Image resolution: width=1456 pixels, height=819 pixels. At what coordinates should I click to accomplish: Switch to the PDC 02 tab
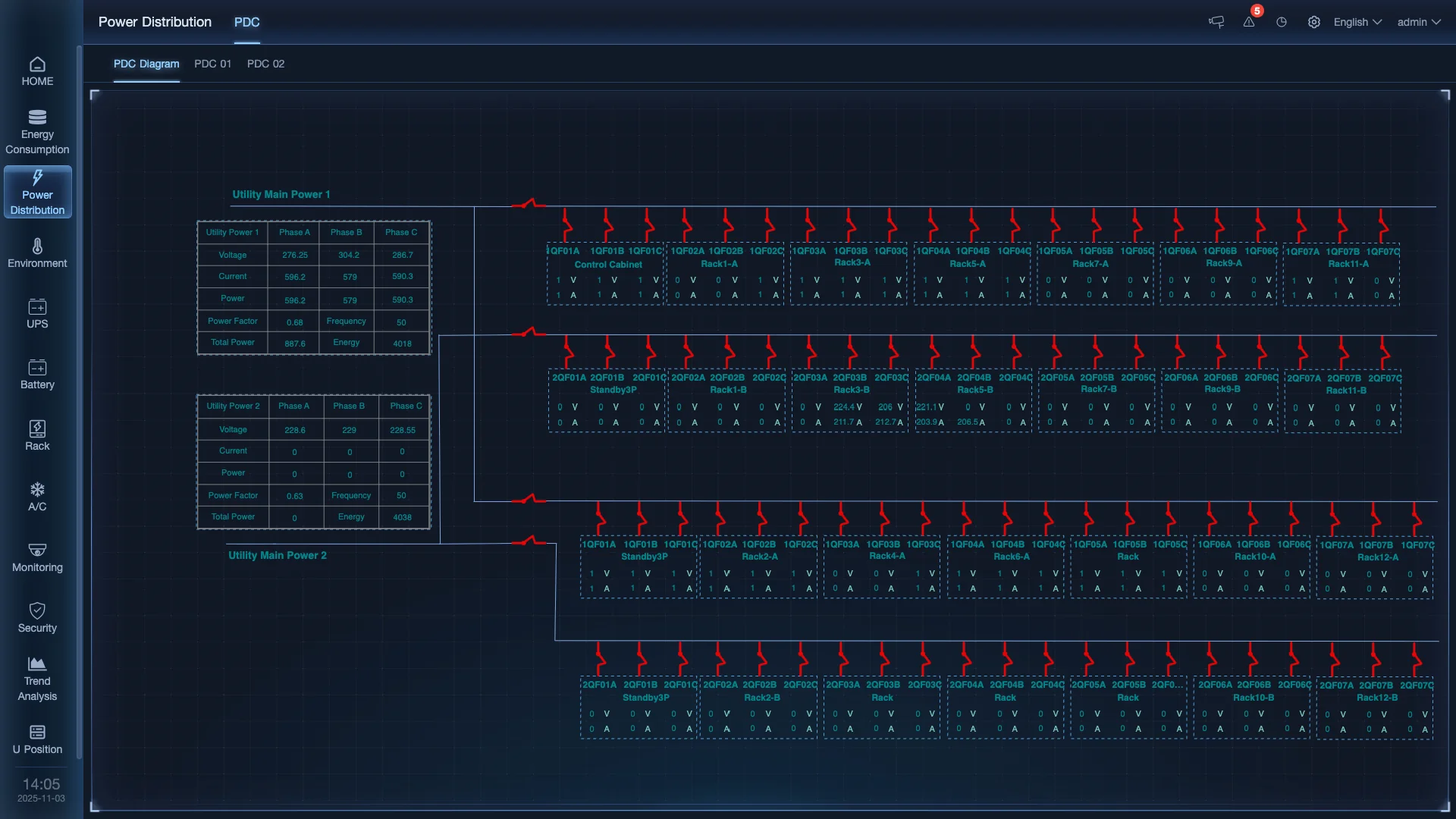265,64
